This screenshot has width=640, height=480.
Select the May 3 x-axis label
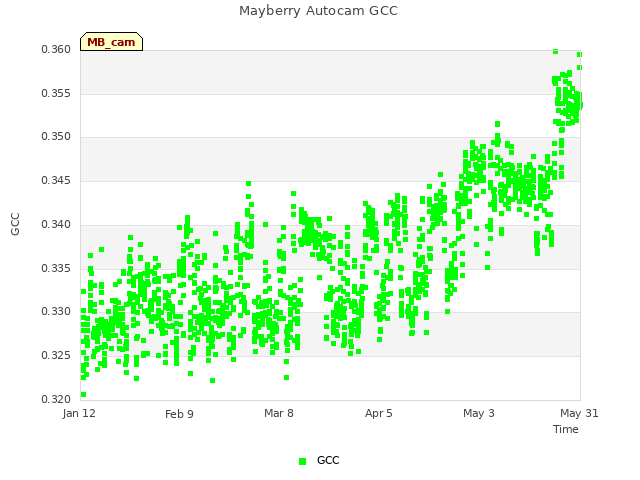pos(479,413)
